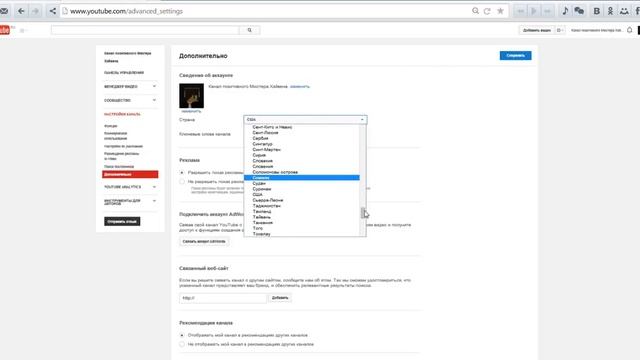Select Сент-Люсия in country list

(x=302, y=133)
